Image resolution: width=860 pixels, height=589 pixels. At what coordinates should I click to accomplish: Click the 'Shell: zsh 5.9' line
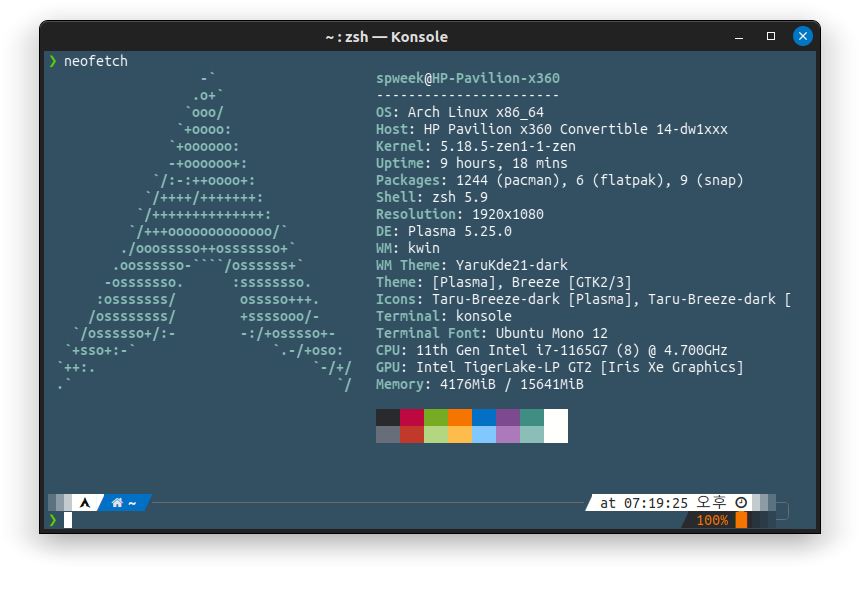[432, 197]
